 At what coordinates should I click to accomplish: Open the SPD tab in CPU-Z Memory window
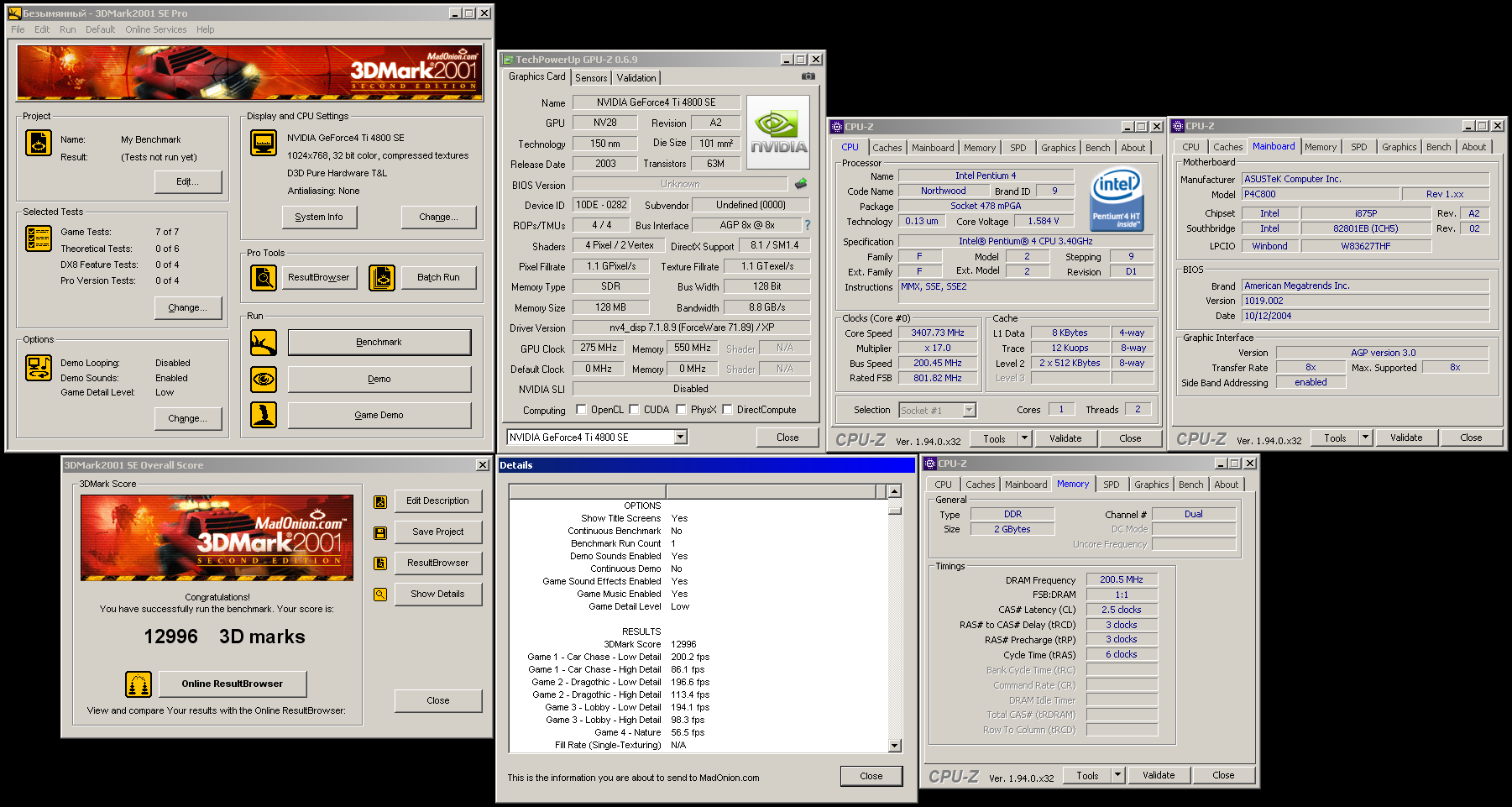point(1111,485)
